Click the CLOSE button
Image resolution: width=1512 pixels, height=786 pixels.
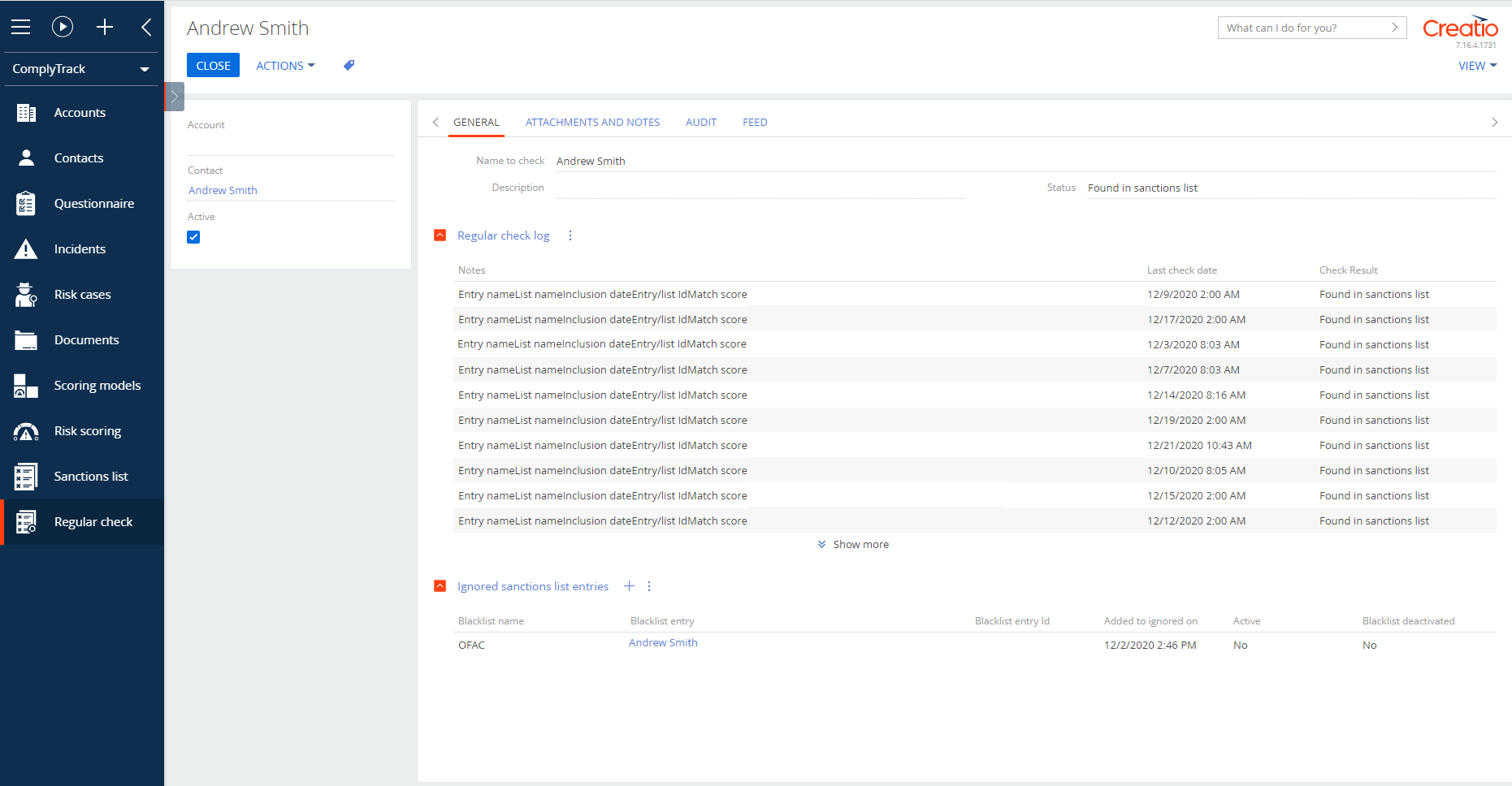(x=213, y=65)
